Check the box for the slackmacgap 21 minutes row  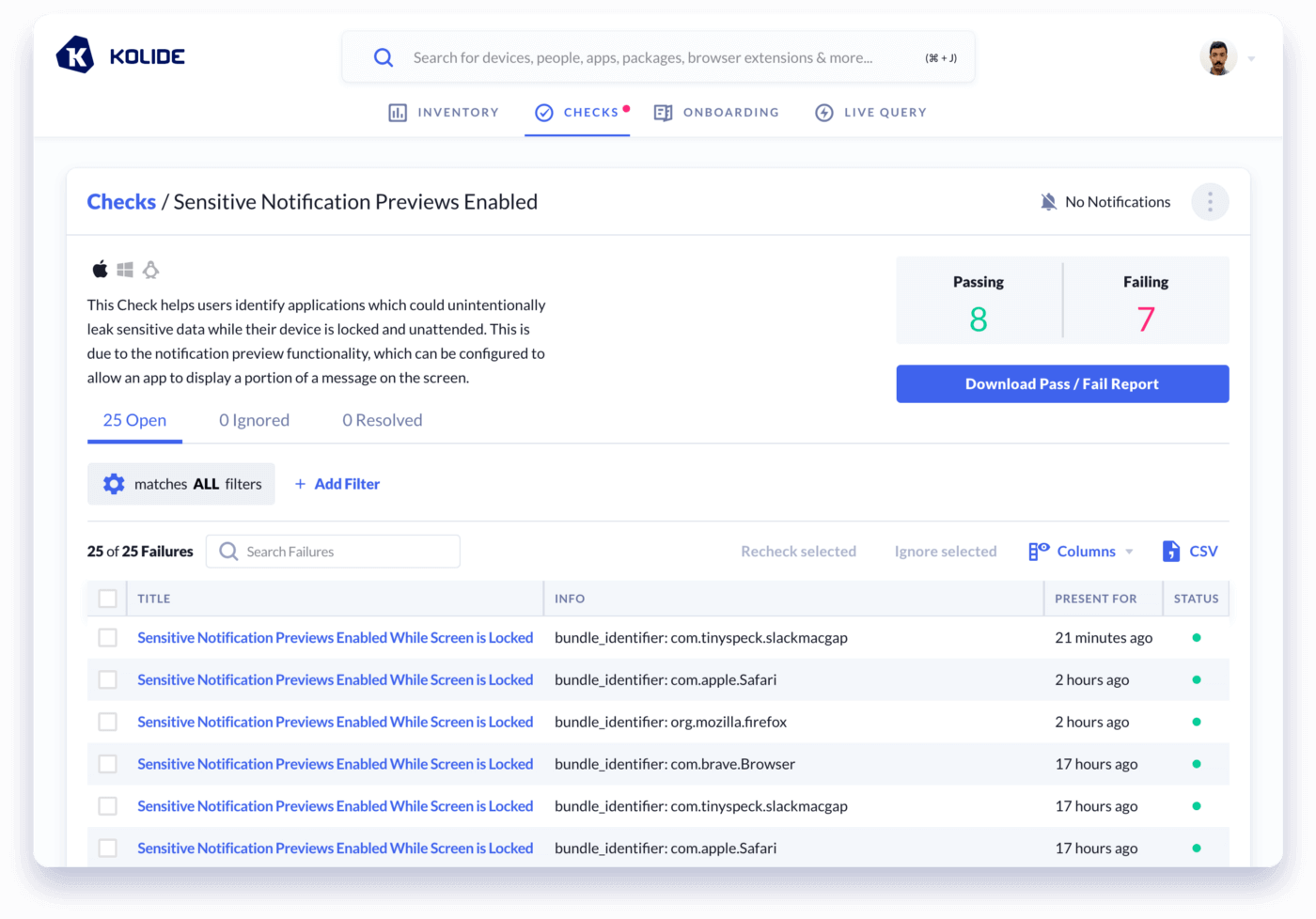coord(108,638)
